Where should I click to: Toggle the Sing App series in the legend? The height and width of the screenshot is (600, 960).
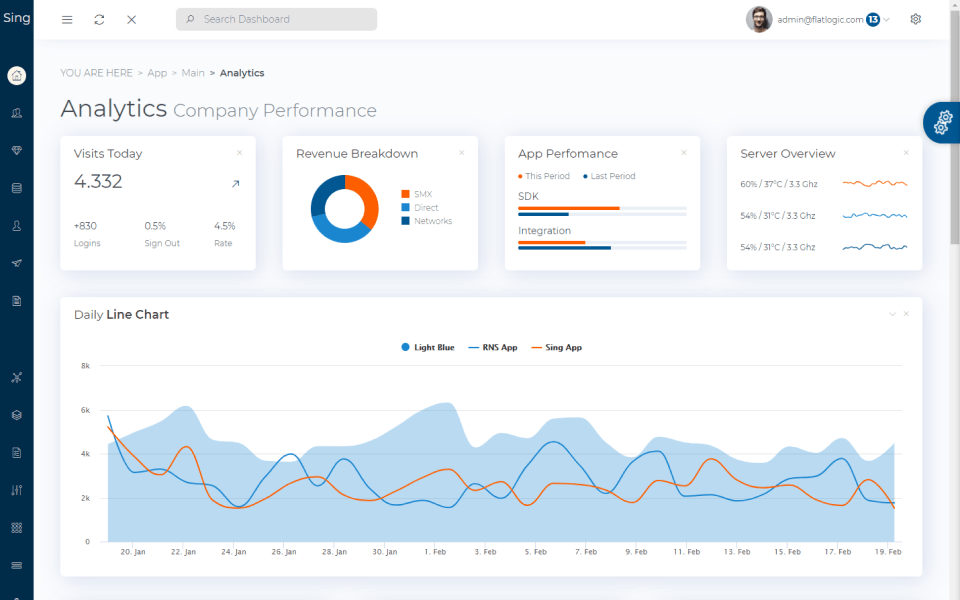556,347
